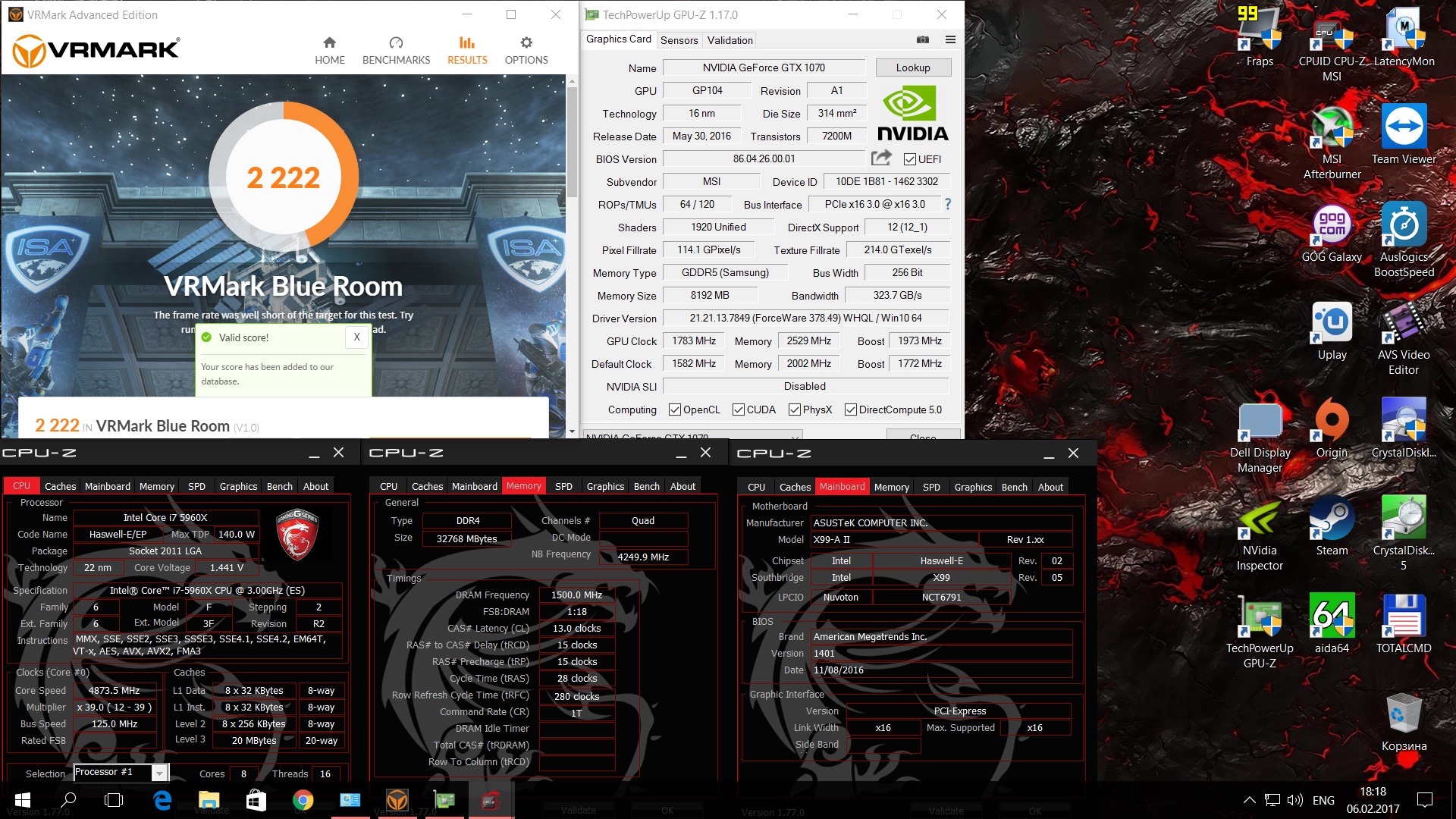Click the GPU-Z screenshot camera icon

[923, 39]
